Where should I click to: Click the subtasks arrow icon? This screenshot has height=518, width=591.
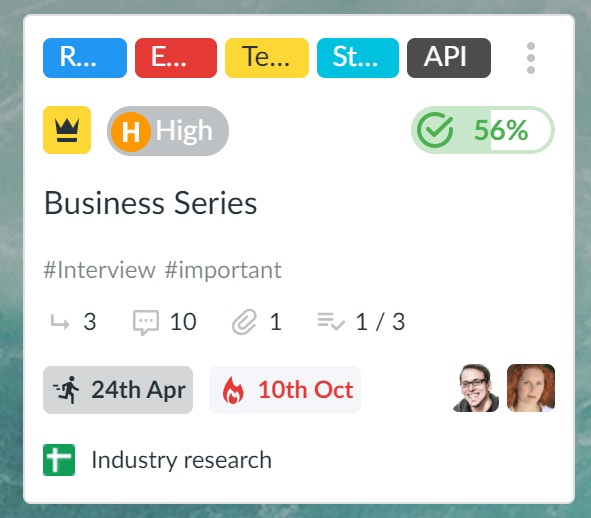pos(60,322)
